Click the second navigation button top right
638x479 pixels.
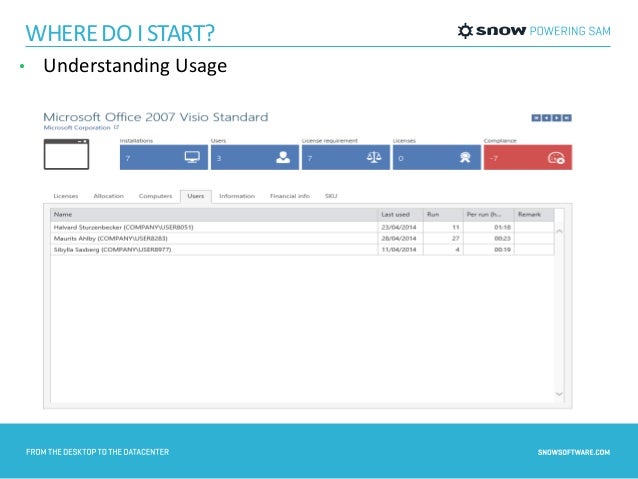(x=546, y=118)
